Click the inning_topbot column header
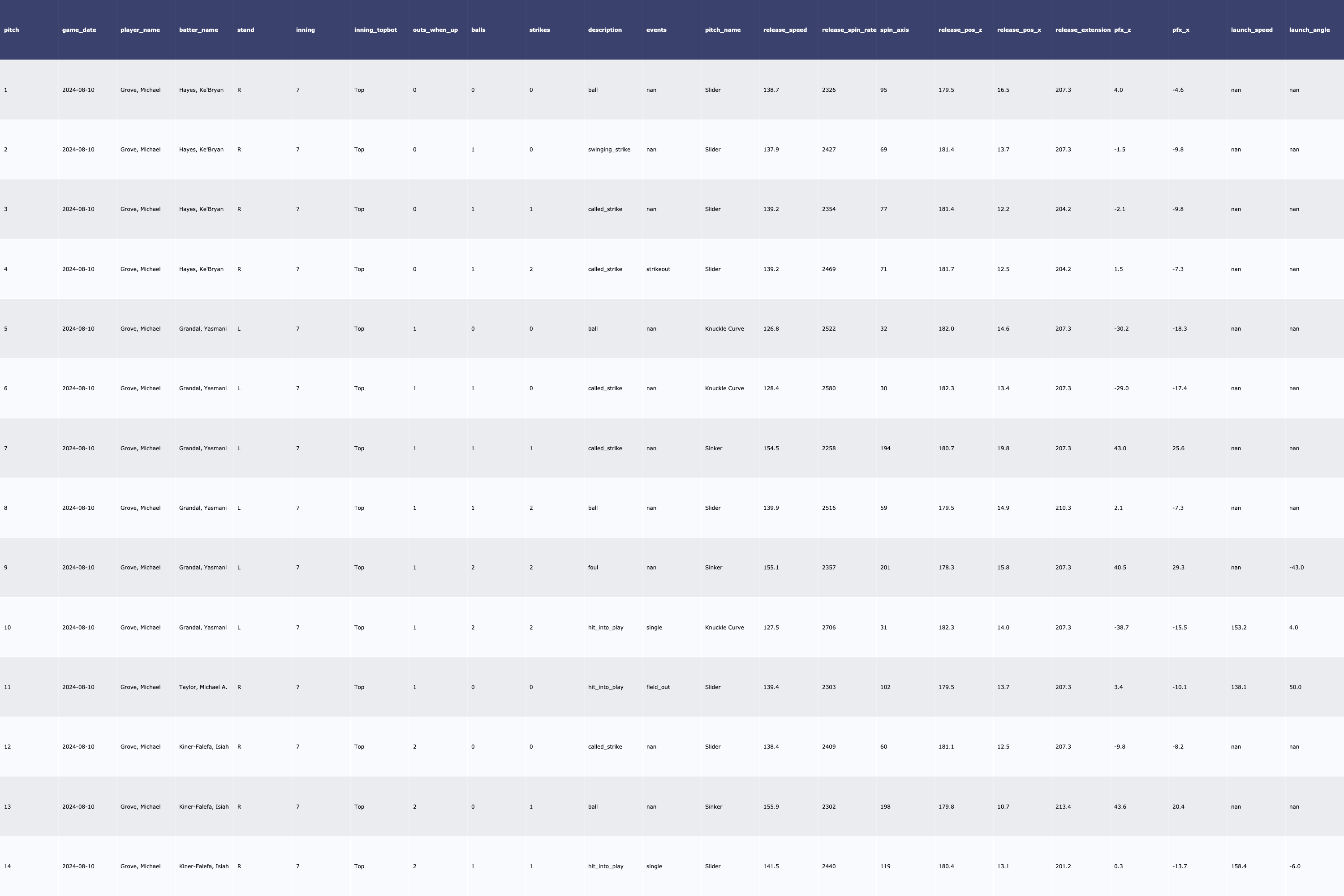The image size is (1344, 896). pos(375,30)
